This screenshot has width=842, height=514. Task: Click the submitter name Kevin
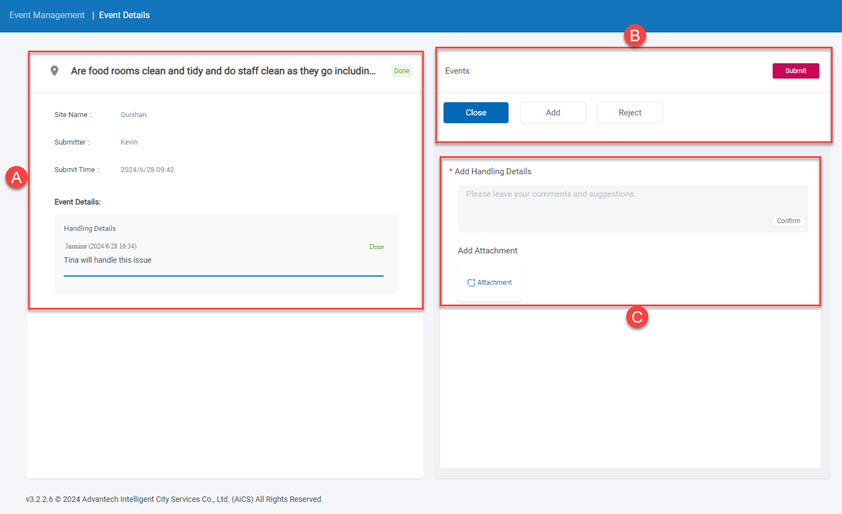(129, 142)
